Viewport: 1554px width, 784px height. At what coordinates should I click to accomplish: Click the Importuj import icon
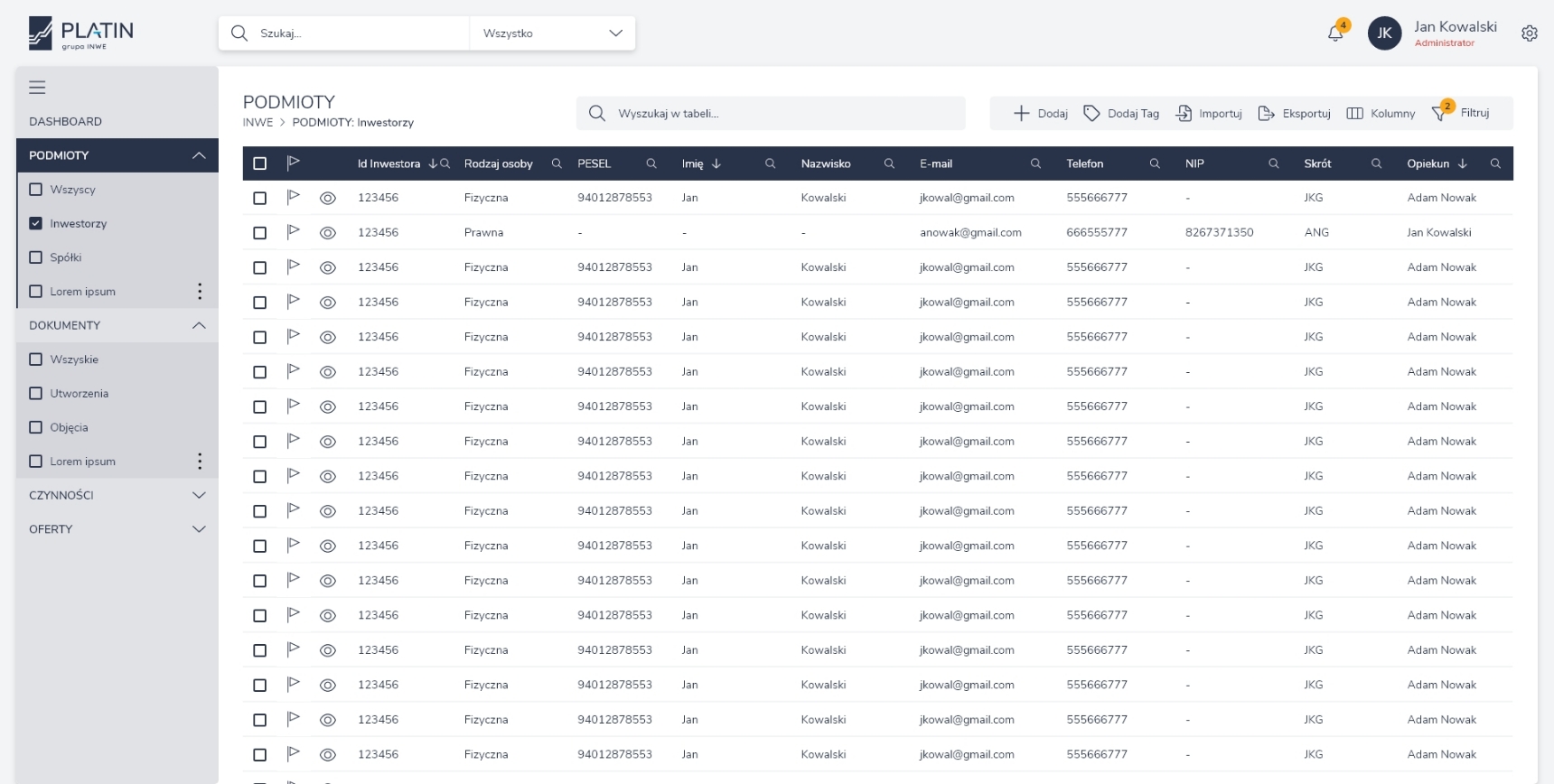[x=1183, y=114]
